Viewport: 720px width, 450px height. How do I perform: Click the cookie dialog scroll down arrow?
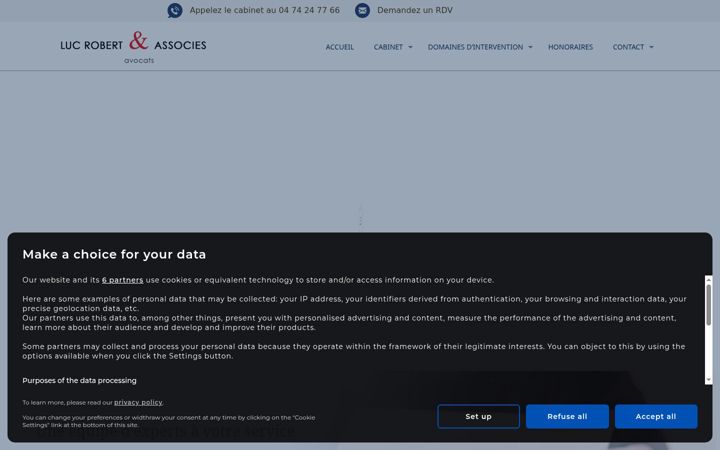coord(709,380)
